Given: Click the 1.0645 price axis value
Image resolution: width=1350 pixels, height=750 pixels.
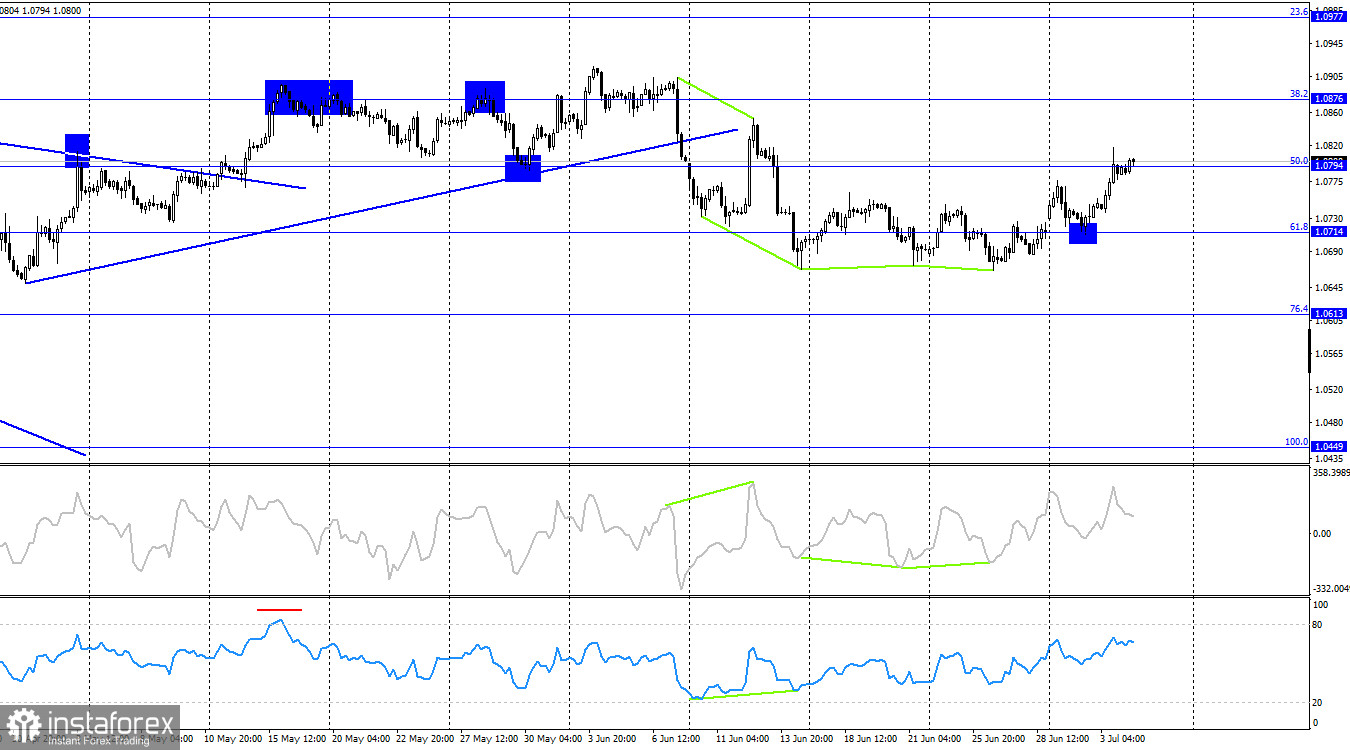Looking at the screenshot, I should coord(1331,288).
